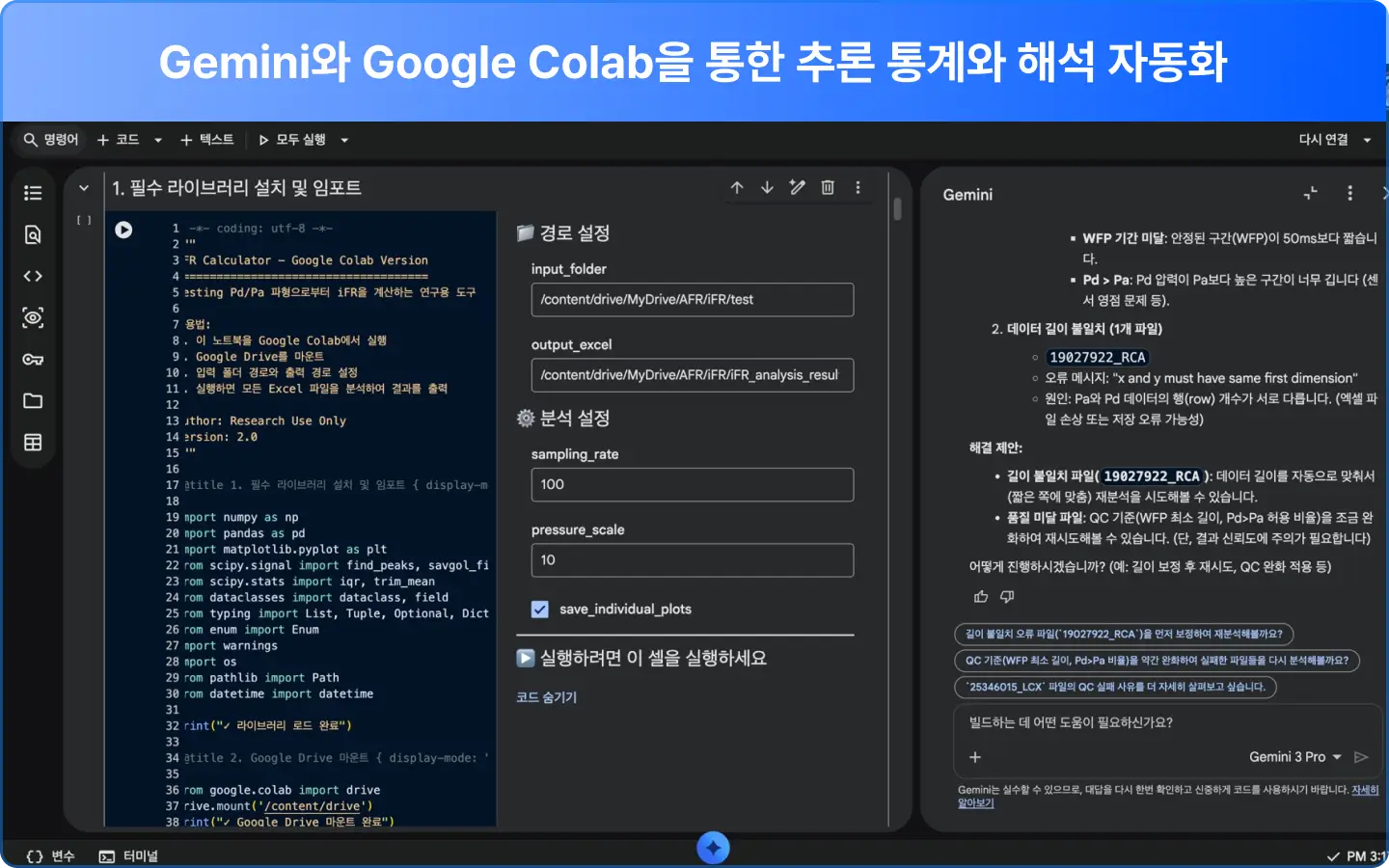The width and height of the screenshot is (1389, 868).
Task: Click the input_folder text field
Action: coord(693,299)
